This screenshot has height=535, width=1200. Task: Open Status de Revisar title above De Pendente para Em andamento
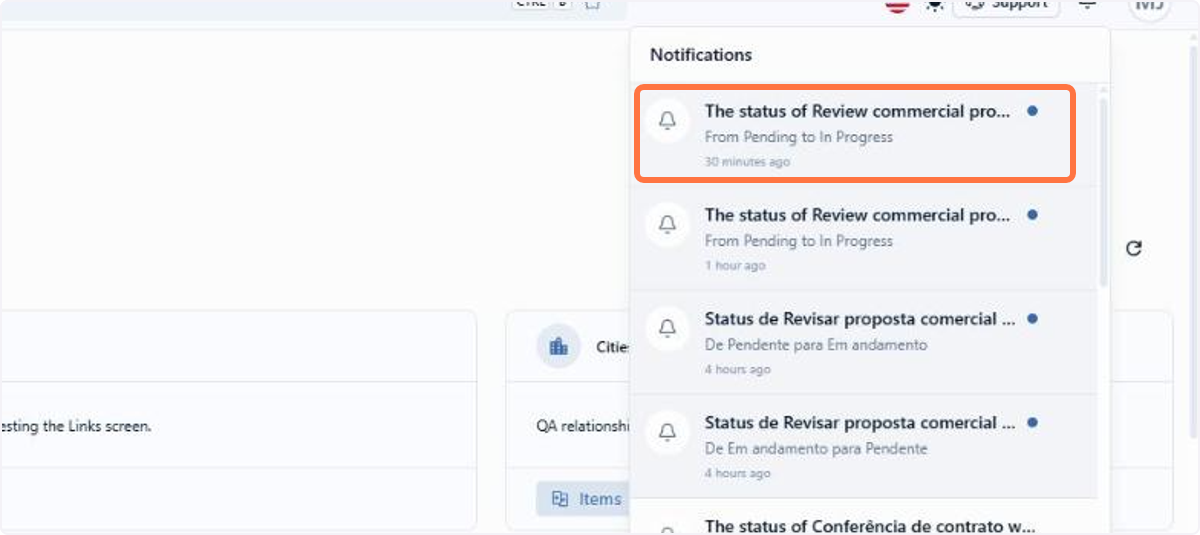(860, 319)
